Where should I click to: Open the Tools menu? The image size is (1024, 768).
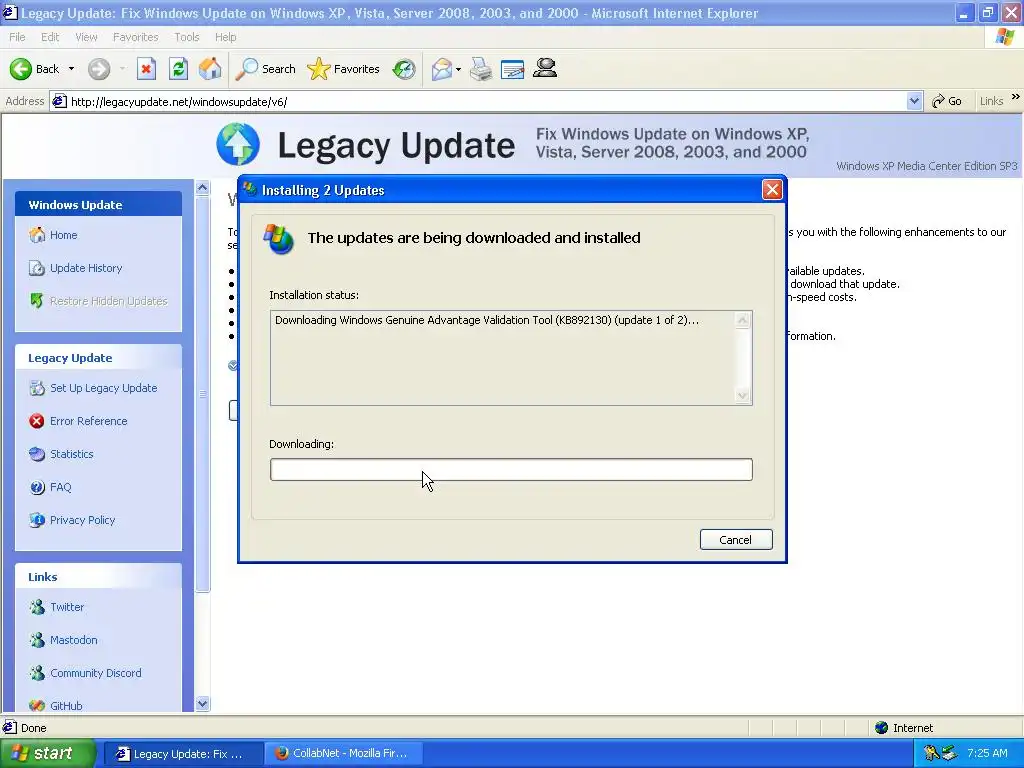(186, 37)
